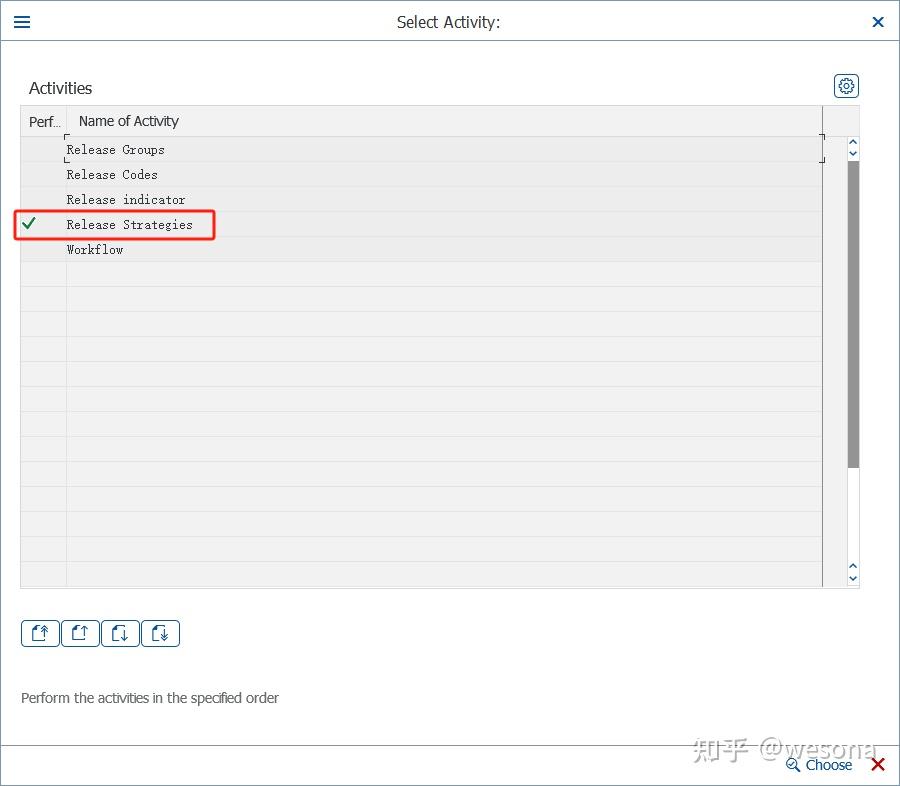Click the red Cancel X at bottom right
The height and width of the screenshot is (786, 900).
(877, 764)
